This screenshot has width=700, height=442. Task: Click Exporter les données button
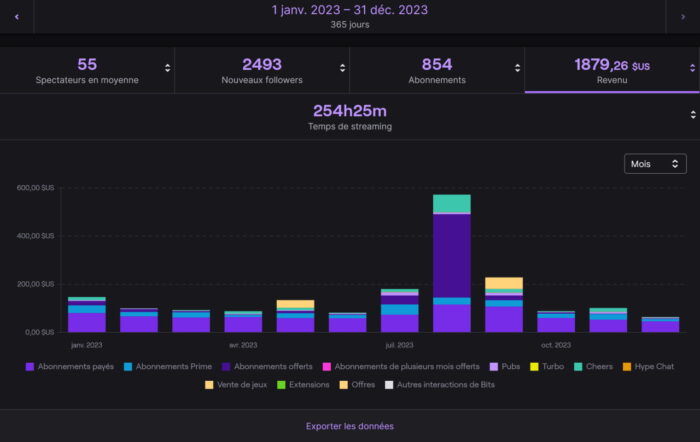[x=350, y=426]
